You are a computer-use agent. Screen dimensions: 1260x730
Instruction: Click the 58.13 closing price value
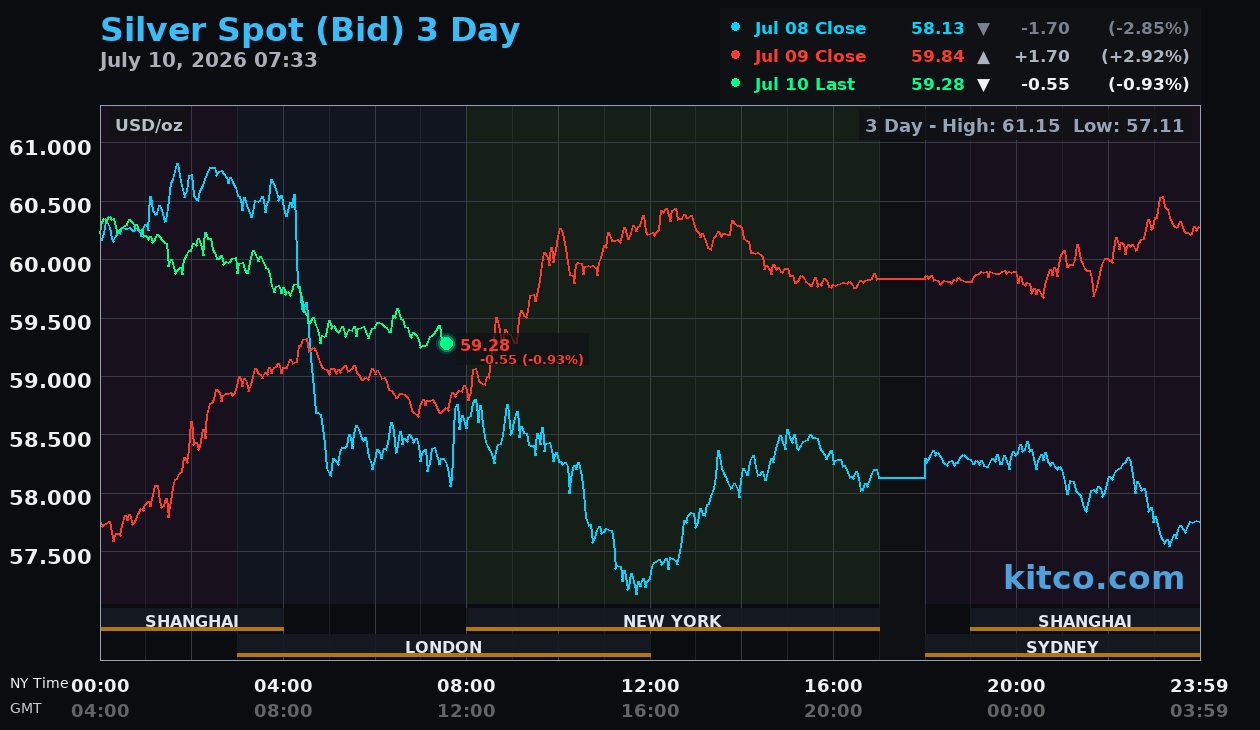938,28
